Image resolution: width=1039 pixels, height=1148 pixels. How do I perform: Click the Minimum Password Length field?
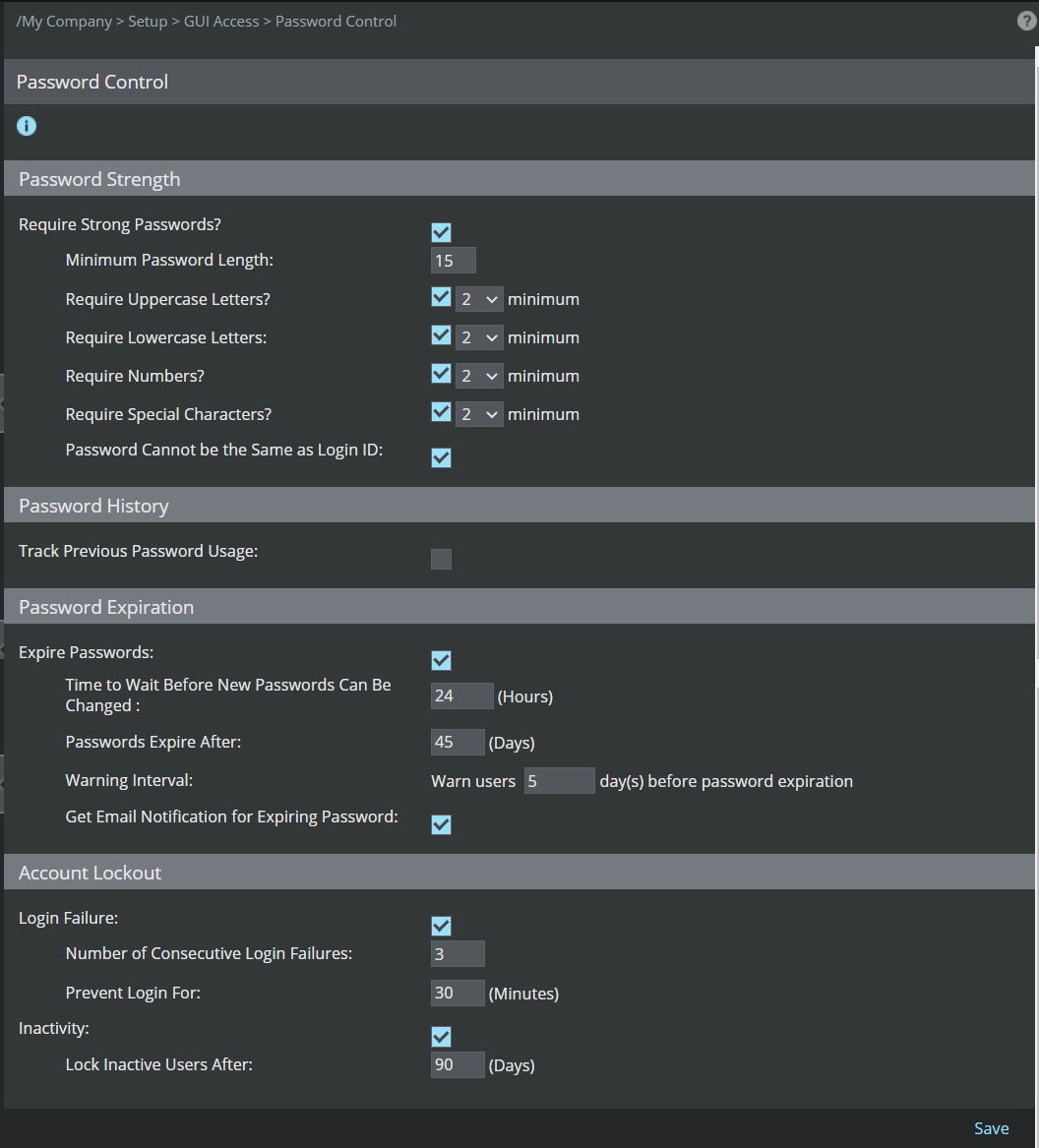coord(454,261)
